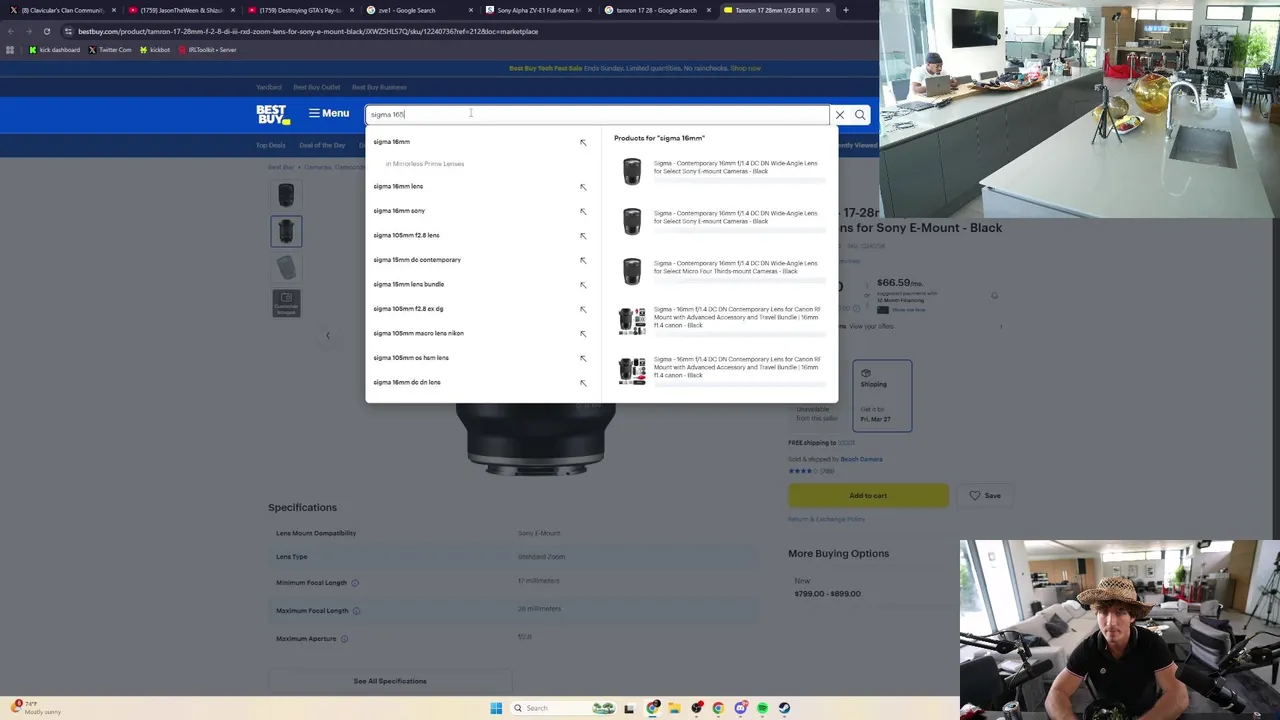Choose 'in Mirrorless Prime Lenses' suggestion
Screen dimensions: 1280x720
pos(425,164)
